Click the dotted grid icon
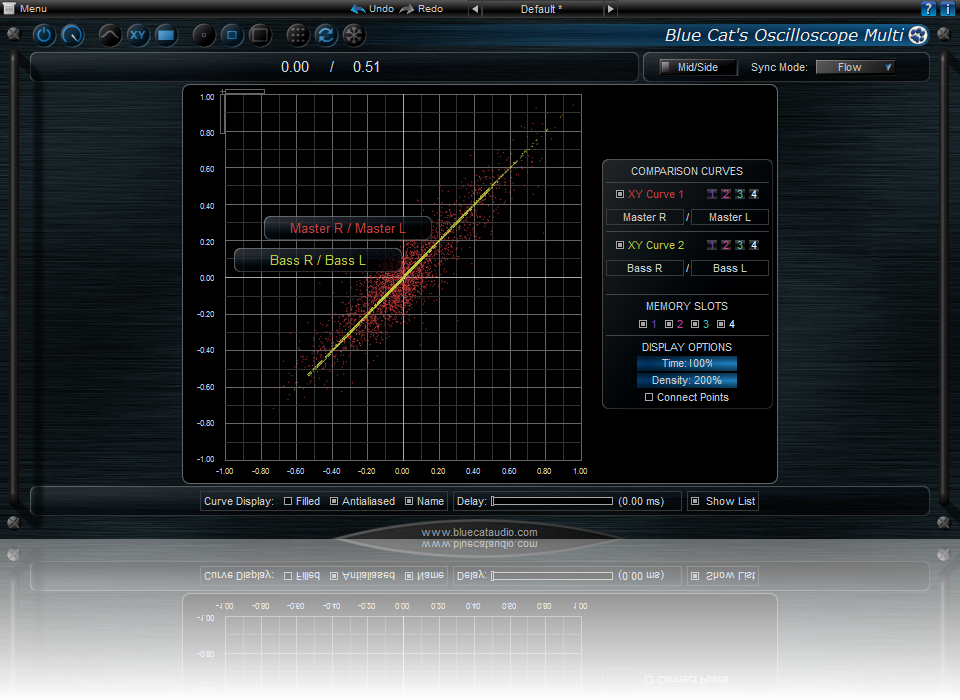 [x=297, y=36]
